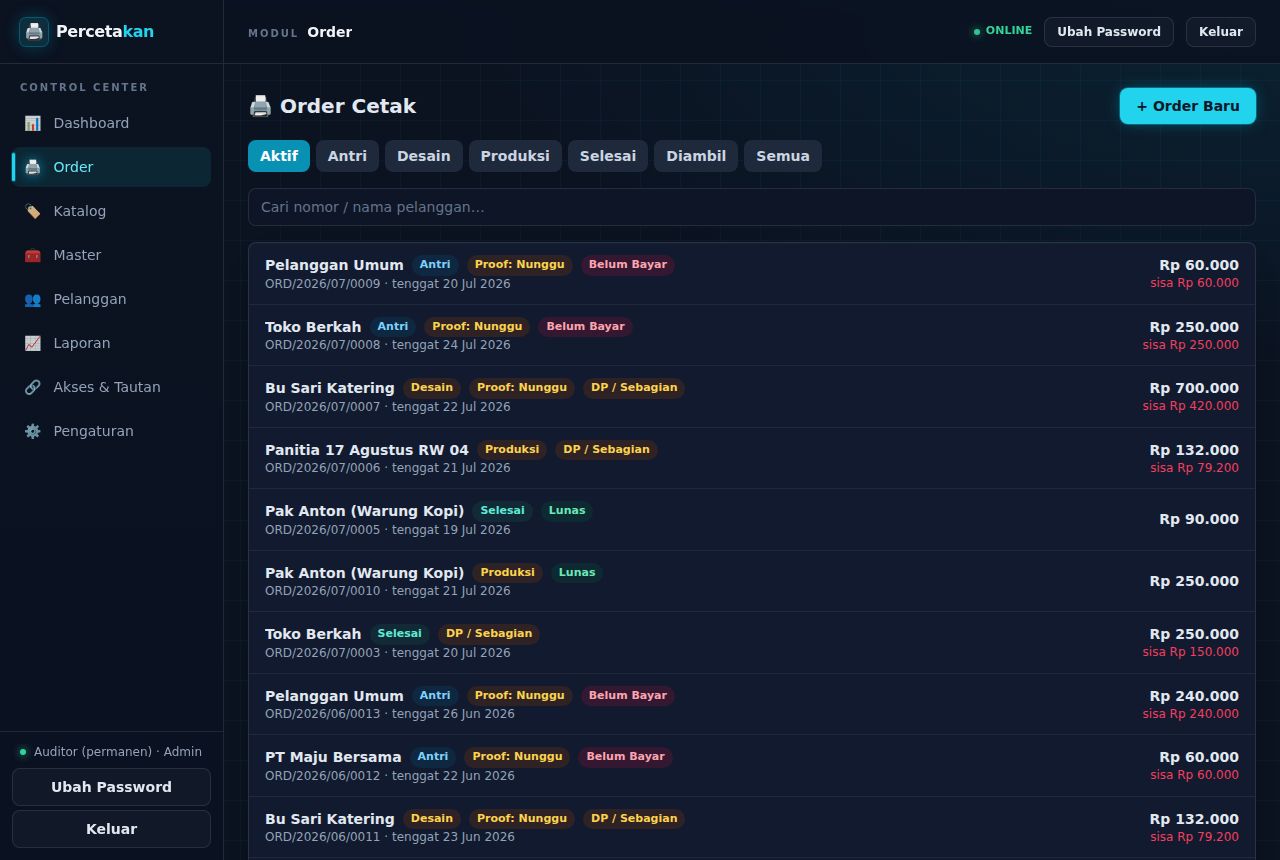Open Pengaturan via the gear icon
Viewport: 1280px width, 860px height.
tap(33, 431)
